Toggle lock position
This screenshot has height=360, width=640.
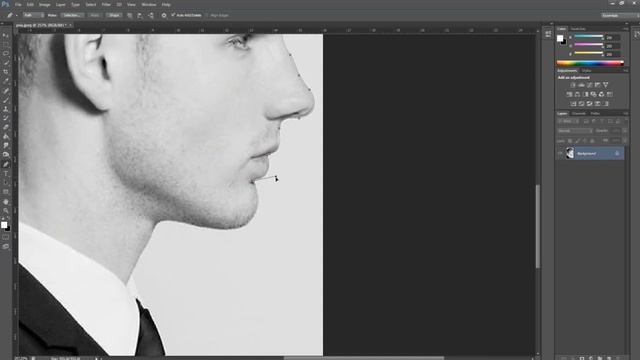pos(585,141)
